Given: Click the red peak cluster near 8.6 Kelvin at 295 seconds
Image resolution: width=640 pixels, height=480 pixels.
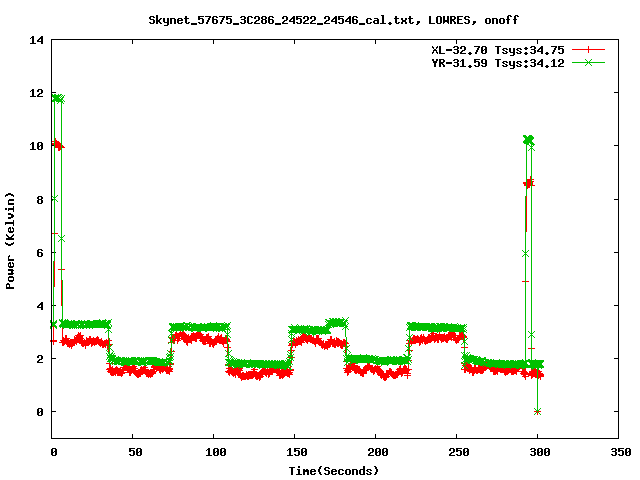Looking at the screenshot, I should [x=529, y=183].
